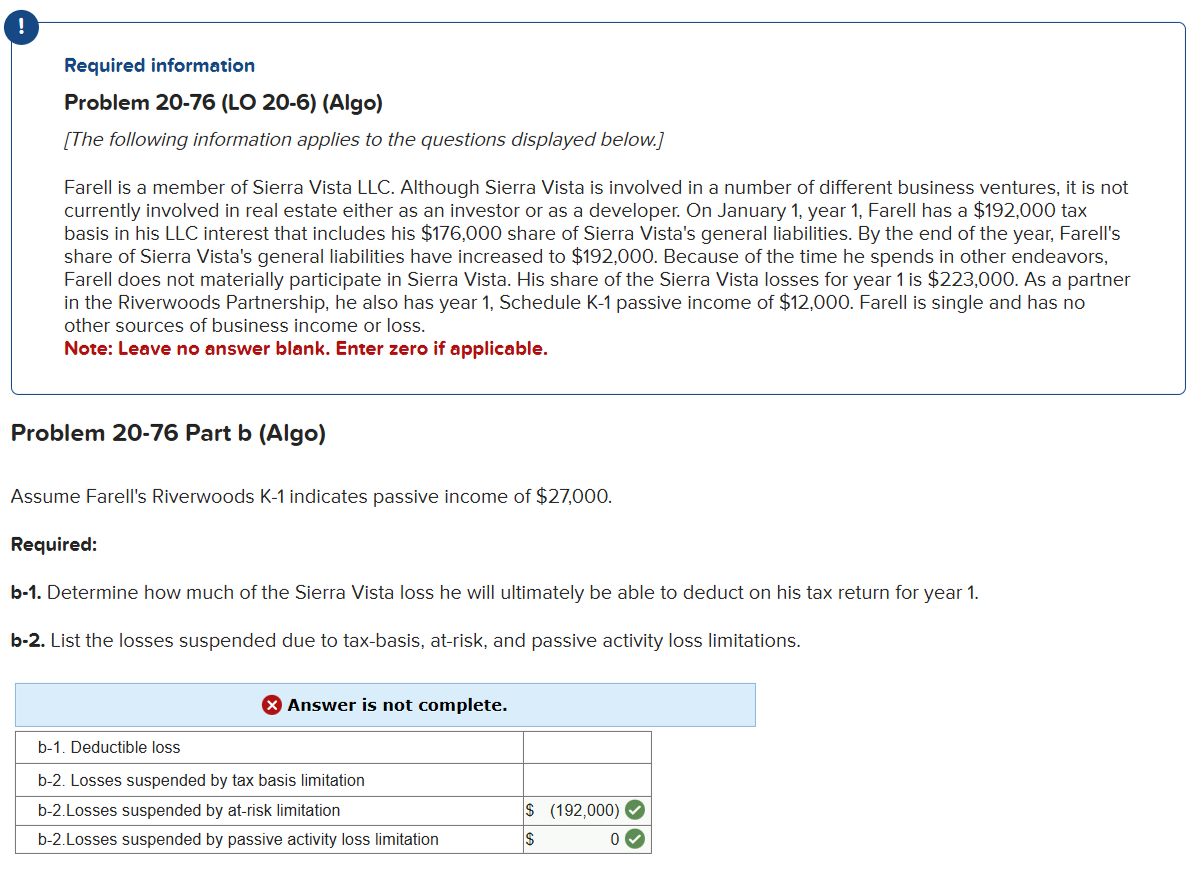Click 'Problem 20-76 (LO 20-6) (Algo)' title

point(223,103)
